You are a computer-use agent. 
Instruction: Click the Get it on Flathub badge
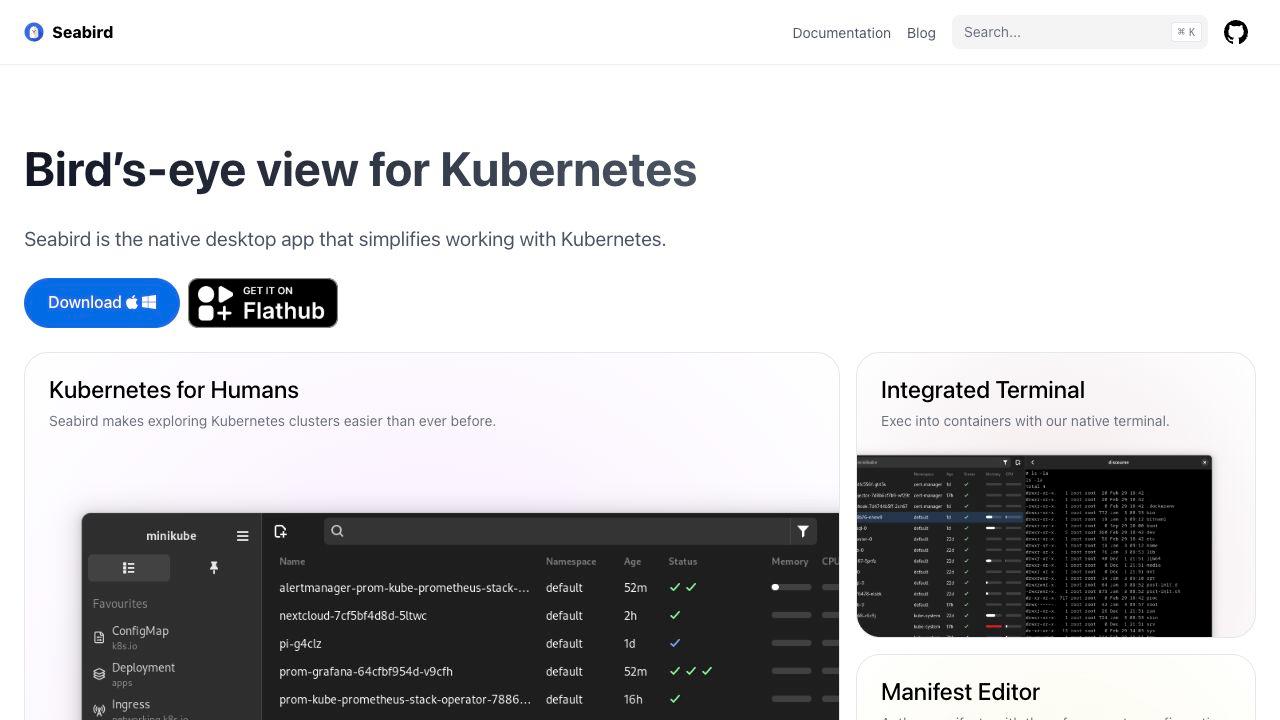click(x=263, y=303)
